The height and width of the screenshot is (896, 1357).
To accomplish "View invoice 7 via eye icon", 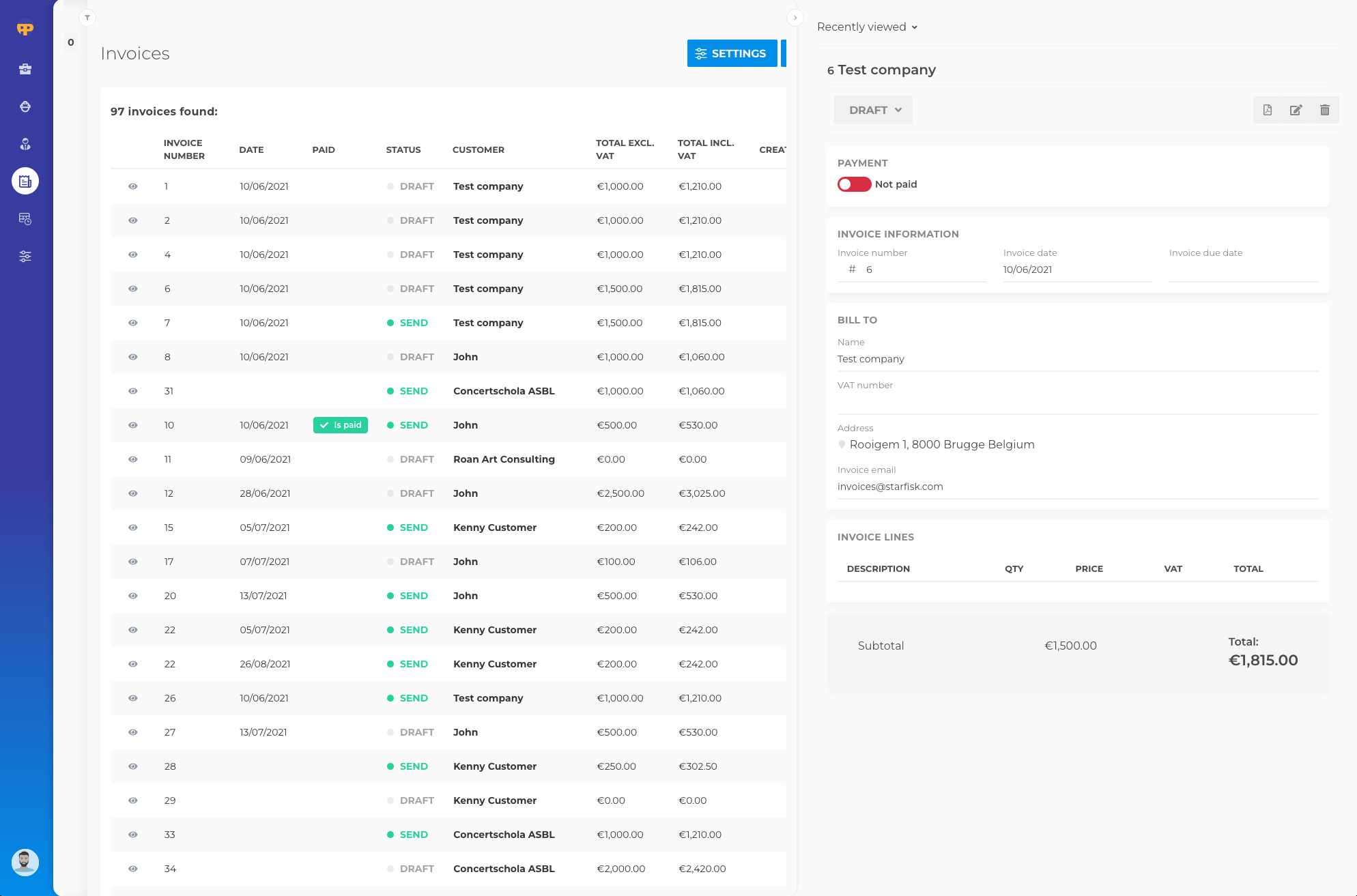I will point(133,323).
